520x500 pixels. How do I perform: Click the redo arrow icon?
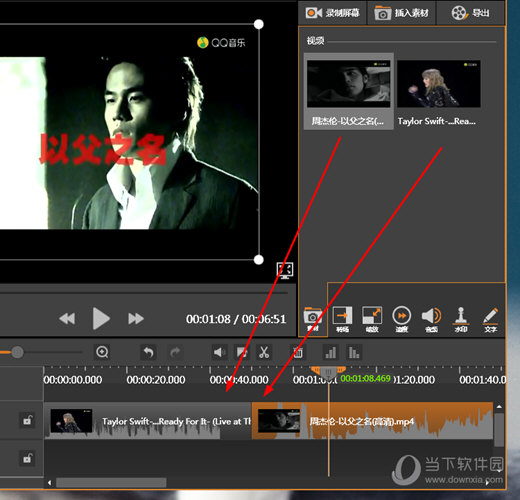(175, 352)
